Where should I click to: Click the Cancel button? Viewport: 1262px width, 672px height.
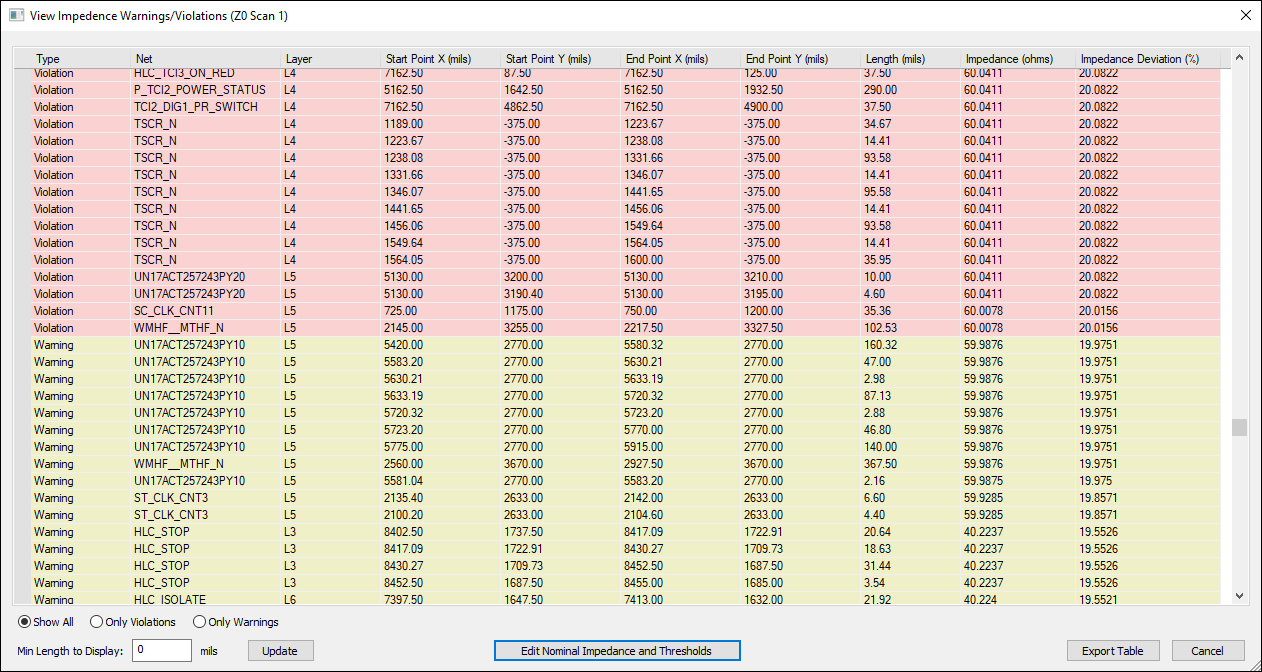click(x=1208, y=650)
